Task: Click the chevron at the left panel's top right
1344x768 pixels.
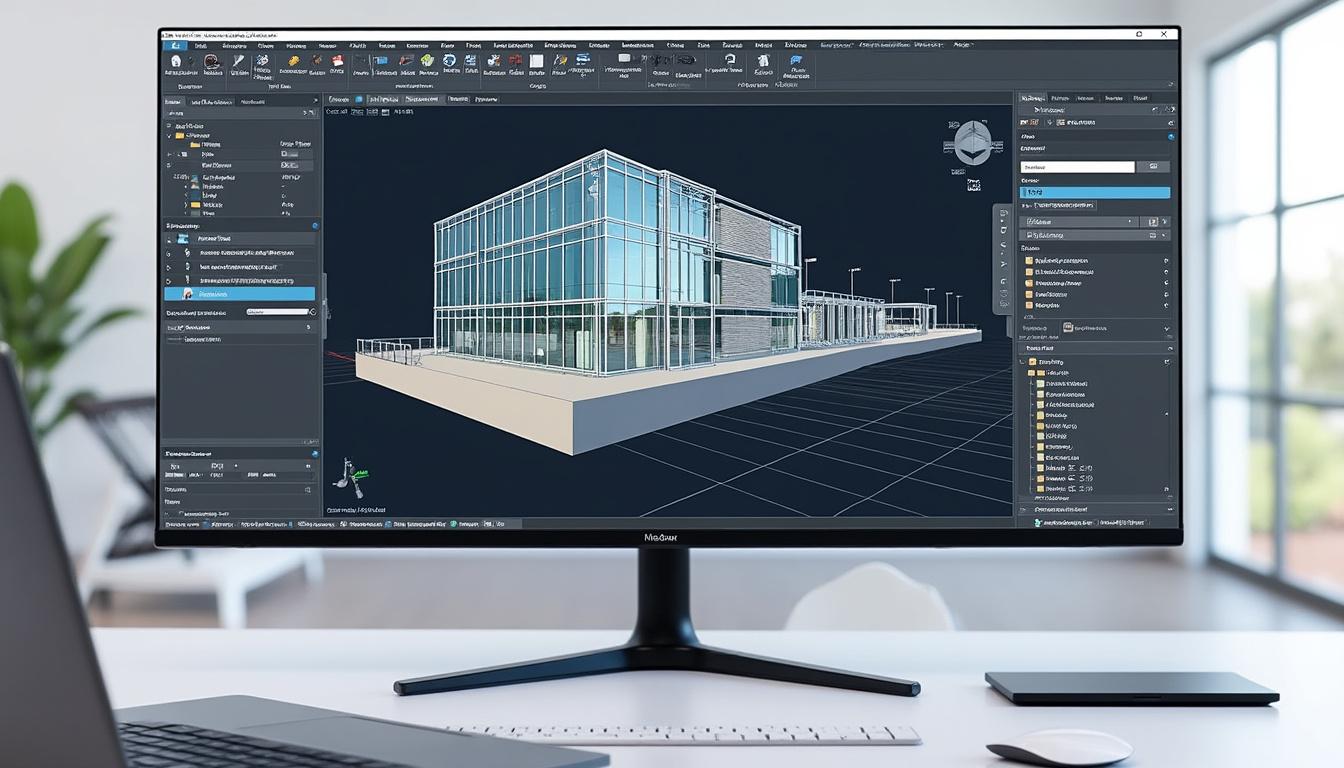Action: [314, 100]
